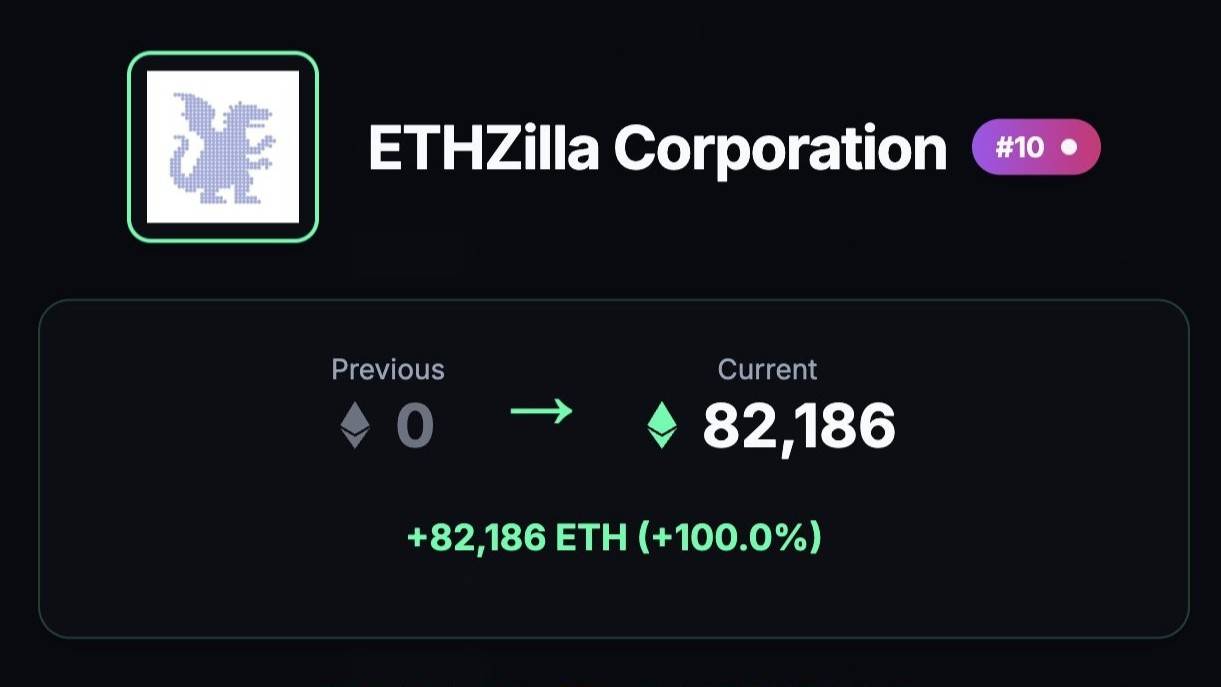1221x687 pixels.
Task: Click the word Corporation in the title
Action: pos(780,150)
